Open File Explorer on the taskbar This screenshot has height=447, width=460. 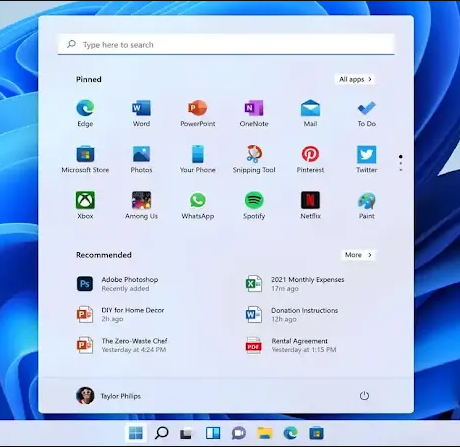coord(265,433)
